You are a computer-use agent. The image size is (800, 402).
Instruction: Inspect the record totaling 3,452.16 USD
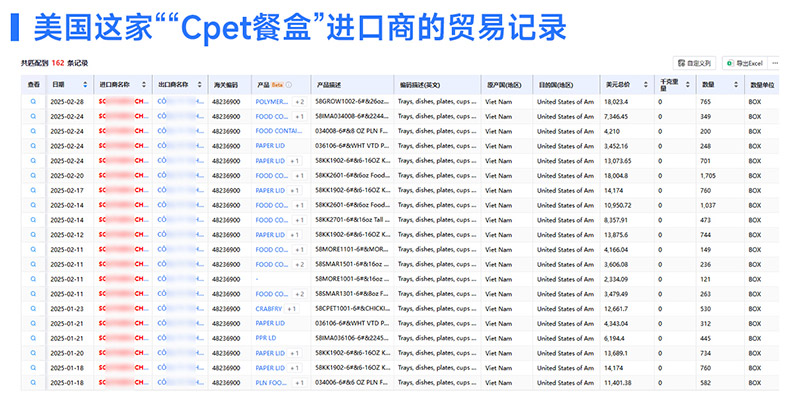tap(34, 146)
